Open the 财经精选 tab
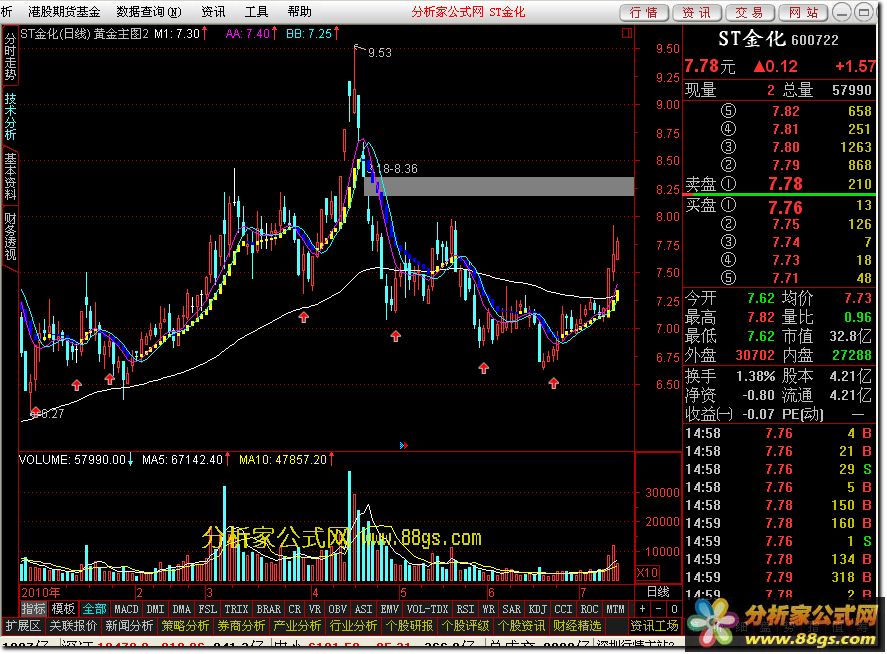Viewport: 887px width, 654px height. (x=577, y=626)
